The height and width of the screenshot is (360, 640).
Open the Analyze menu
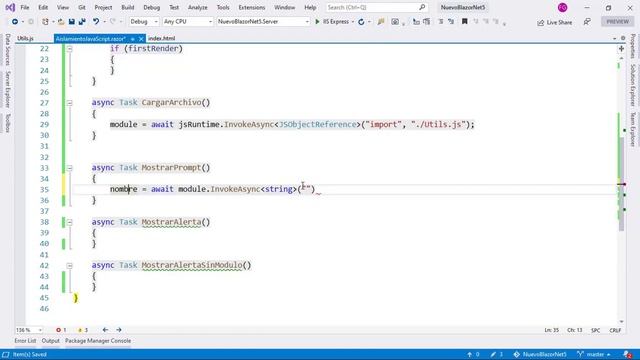(x=198, y=7)
